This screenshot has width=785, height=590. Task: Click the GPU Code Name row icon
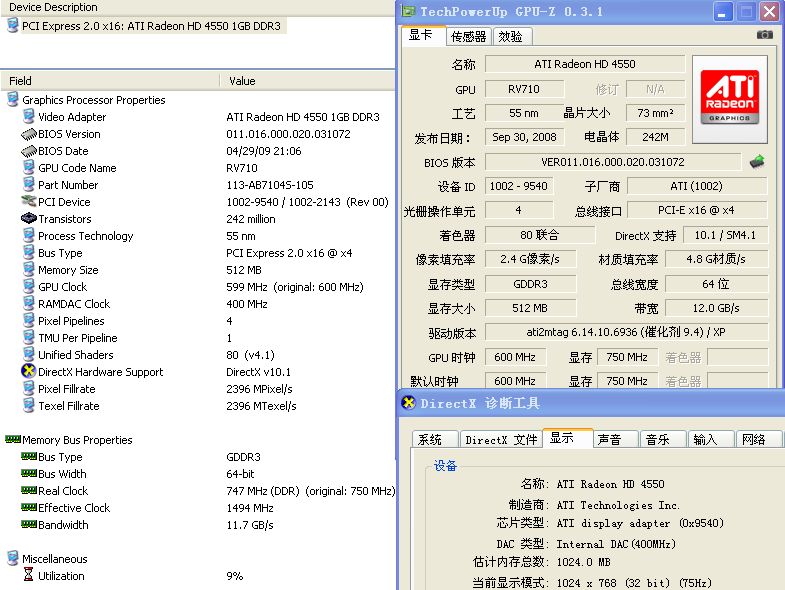[29, 167]
